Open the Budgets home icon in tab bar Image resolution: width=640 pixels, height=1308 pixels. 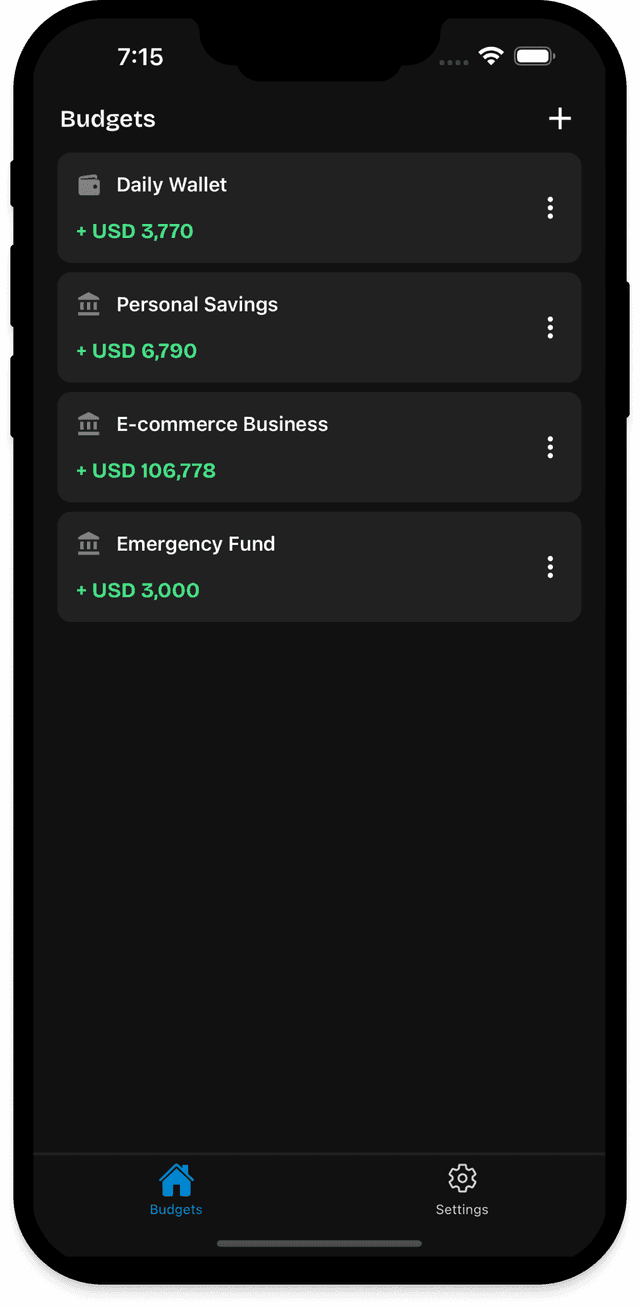(176, 1178)
